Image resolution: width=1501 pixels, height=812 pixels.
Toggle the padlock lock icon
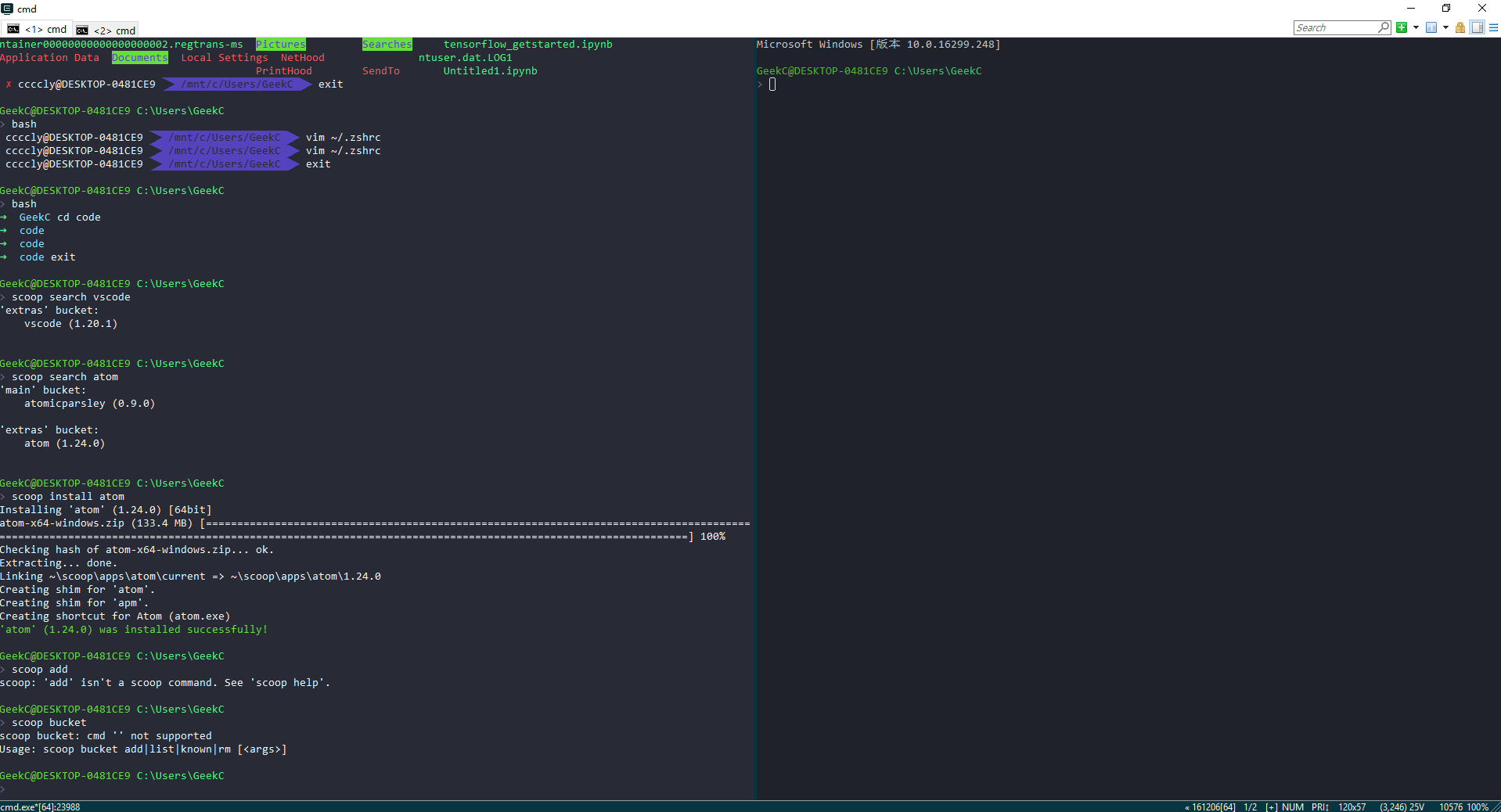pos(1460,27)
